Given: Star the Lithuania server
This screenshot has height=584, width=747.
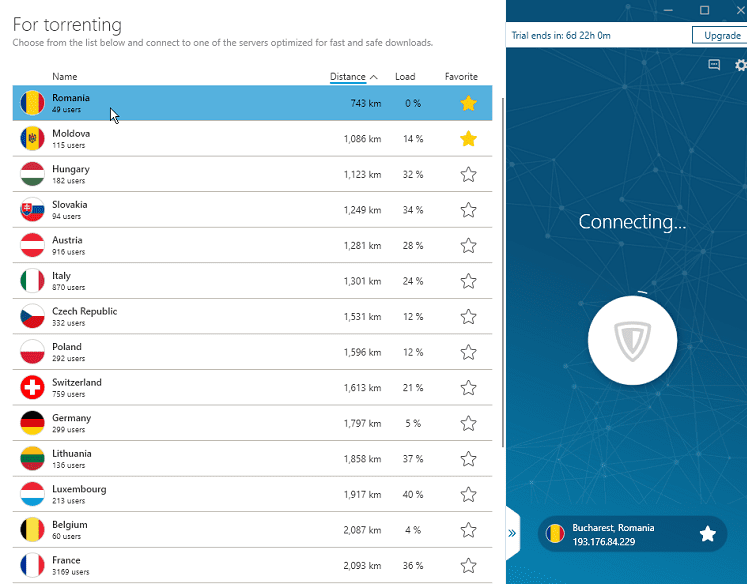Looking at the screenshot, I should point(468,459).
